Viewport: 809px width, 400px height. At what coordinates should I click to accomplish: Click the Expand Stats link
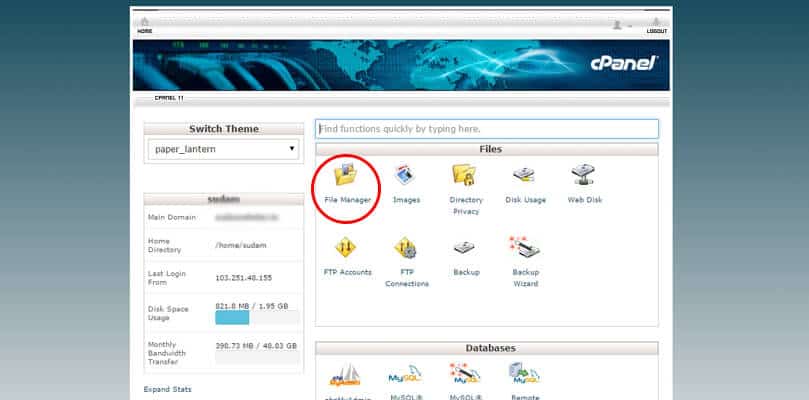167,389
